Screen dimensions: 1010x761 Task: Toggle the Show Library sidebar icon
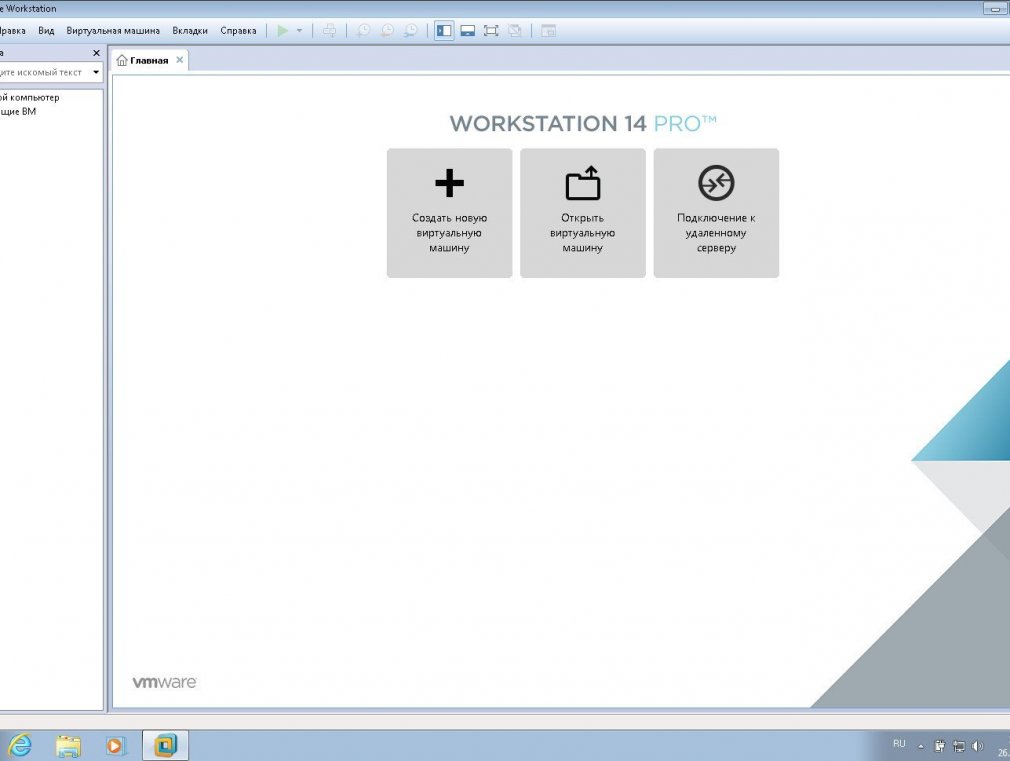[444, 30]
